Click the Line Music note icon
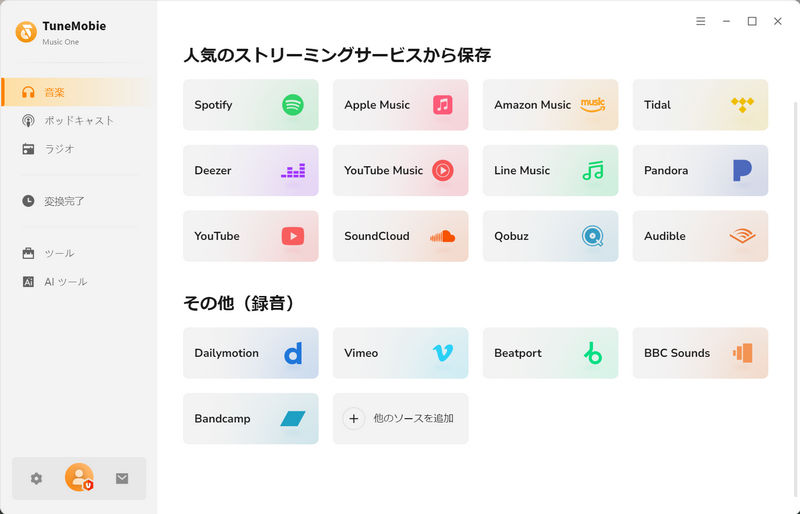800x514 pixels. [593, 170]
